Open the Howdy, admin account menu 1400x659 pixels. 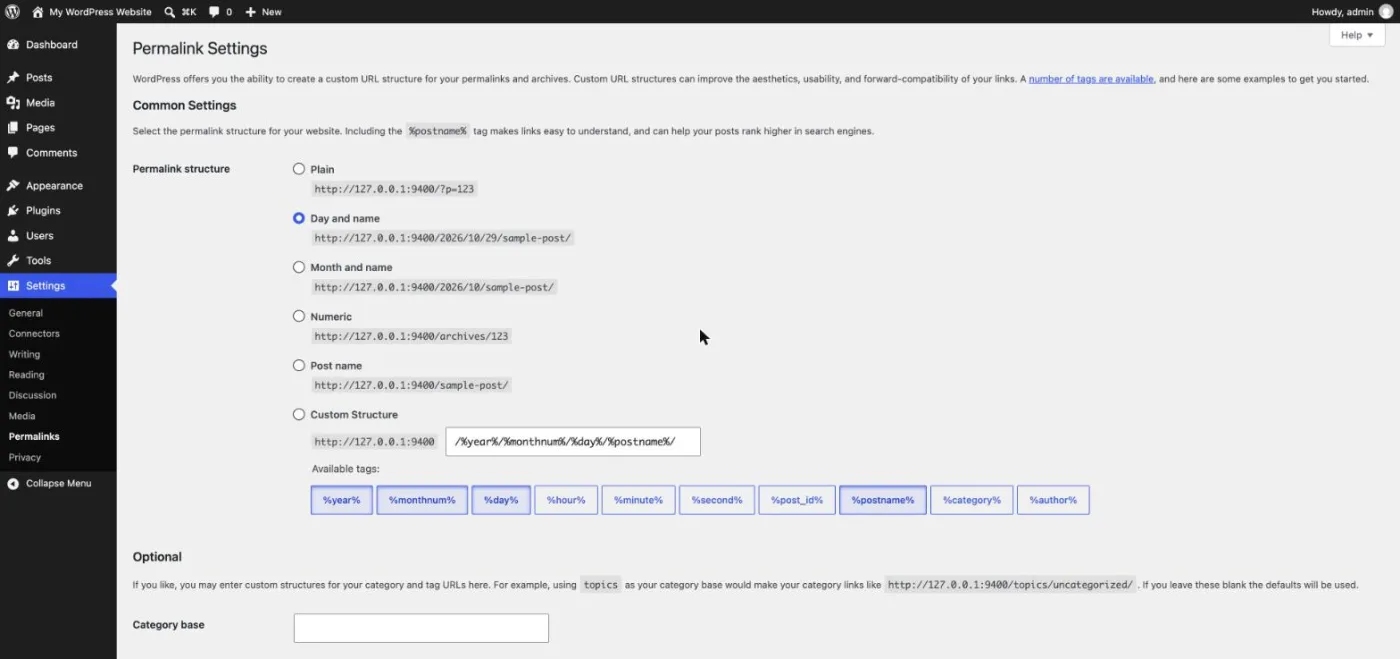[x=1351, y=12]
